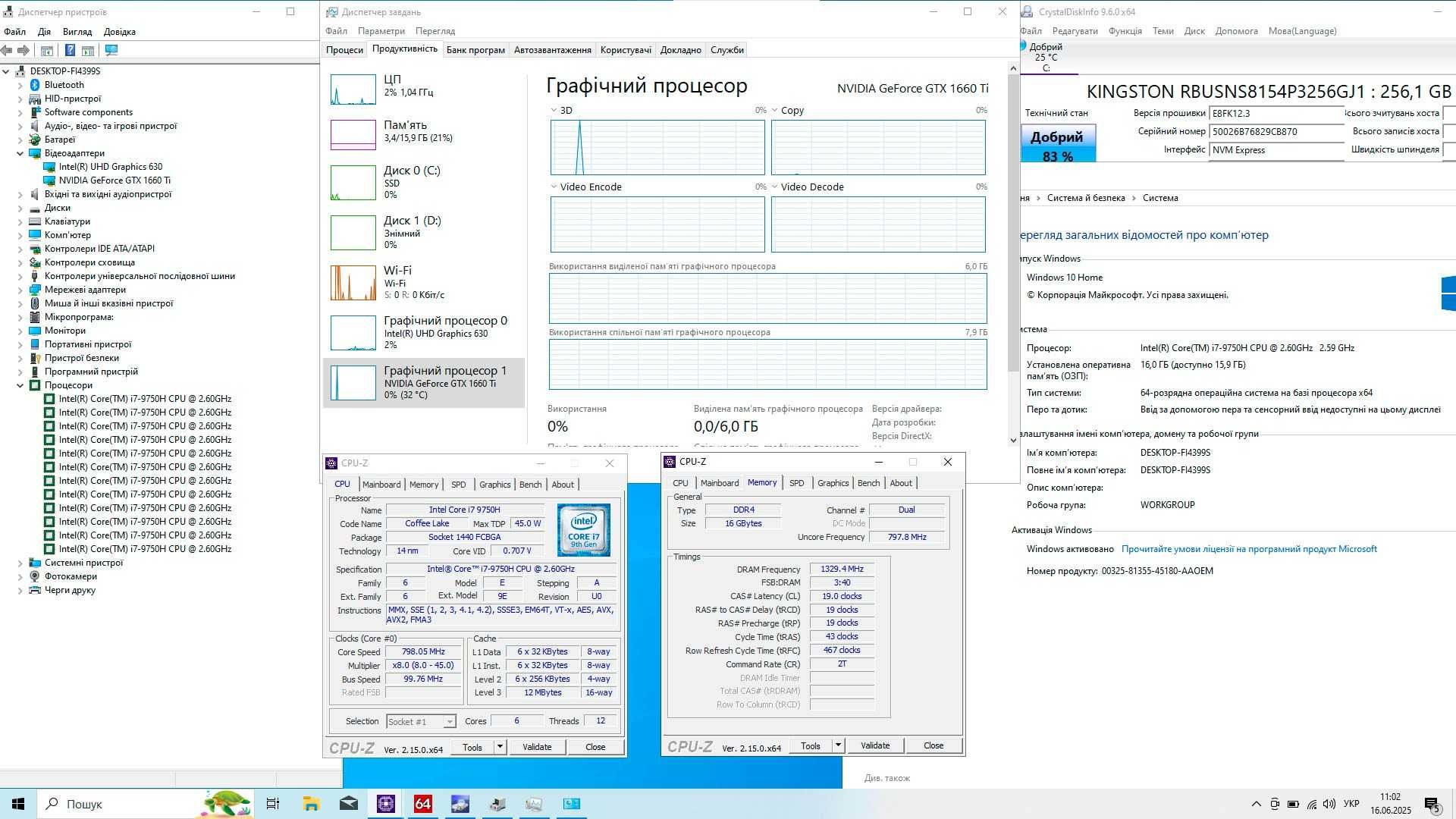Show hidden system tray icons chevron

(1256, 804)
